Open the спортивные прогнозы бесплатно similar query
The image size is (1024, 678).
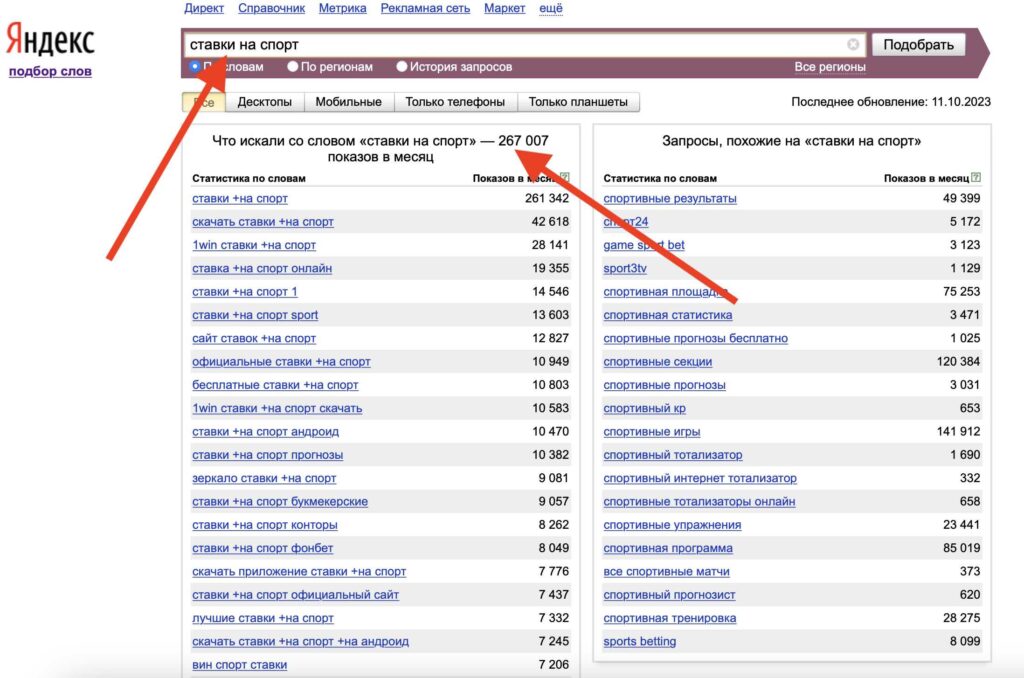696,338
